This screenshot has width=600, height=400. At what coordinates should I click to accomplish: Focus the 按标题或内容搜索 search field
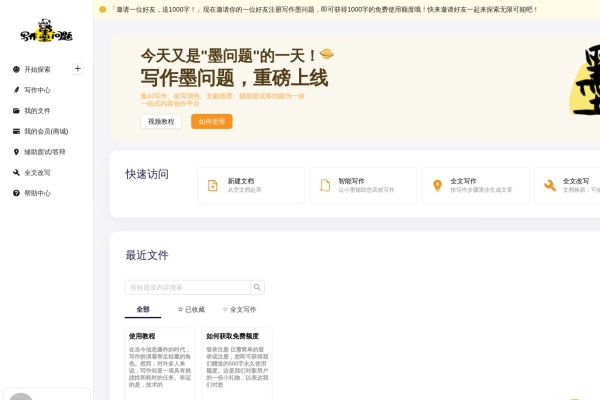(187, 287)
